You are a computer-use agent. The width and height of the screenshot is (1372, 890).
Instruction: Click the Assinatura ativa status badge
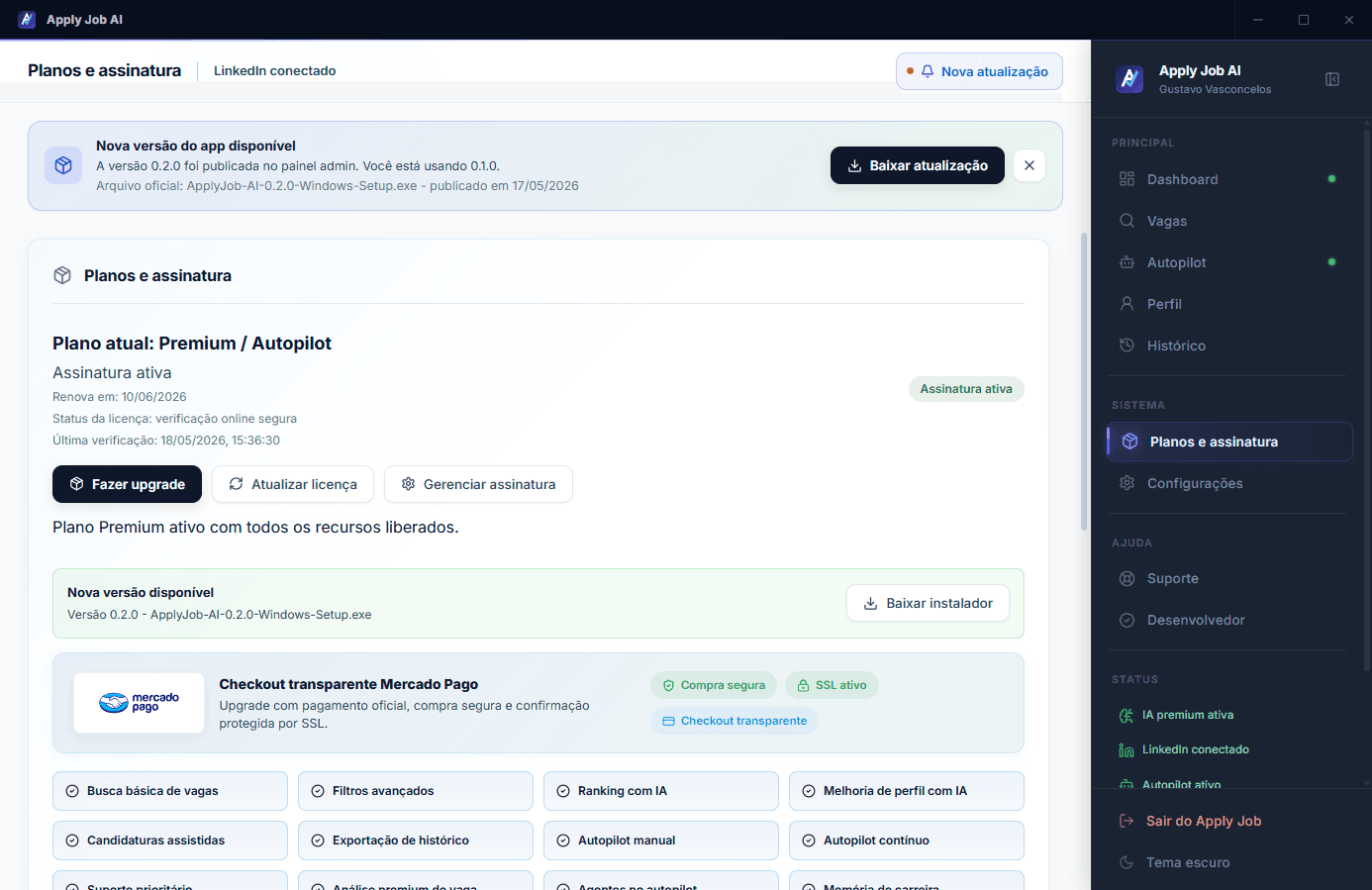(966, 389)
